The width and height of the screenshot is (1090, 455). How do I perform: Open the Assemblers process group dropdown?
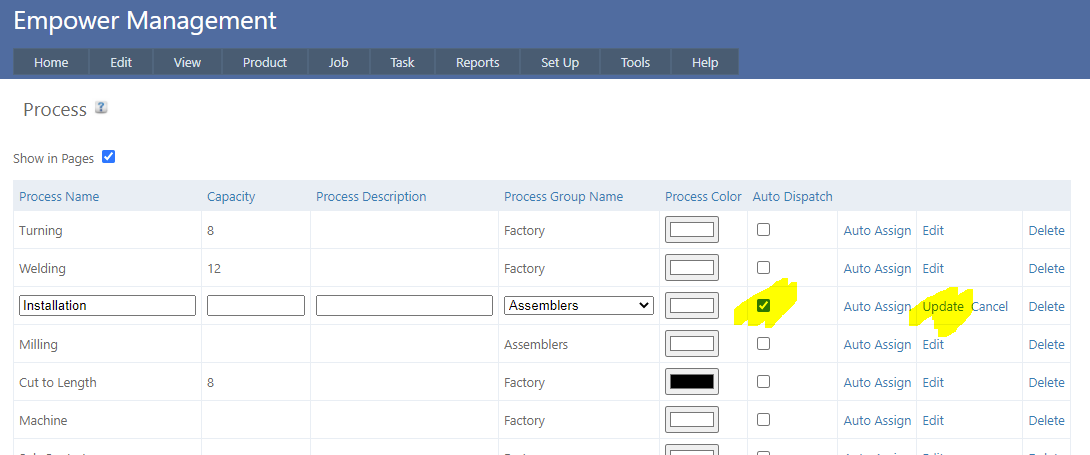click(579, 306)
